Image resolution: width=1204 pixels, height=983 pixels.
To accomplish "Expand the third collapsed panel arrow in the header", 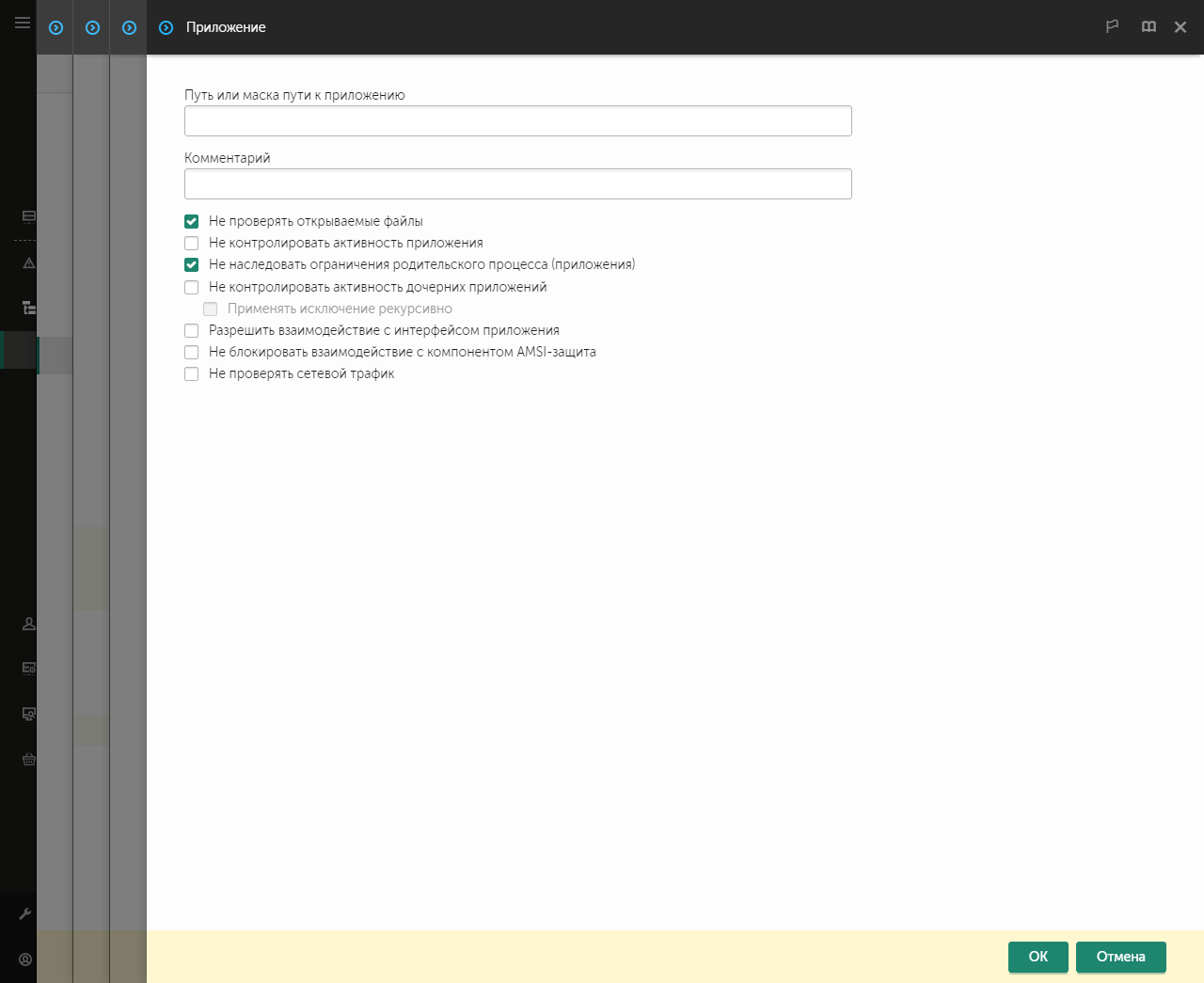I will coord(129,28).
